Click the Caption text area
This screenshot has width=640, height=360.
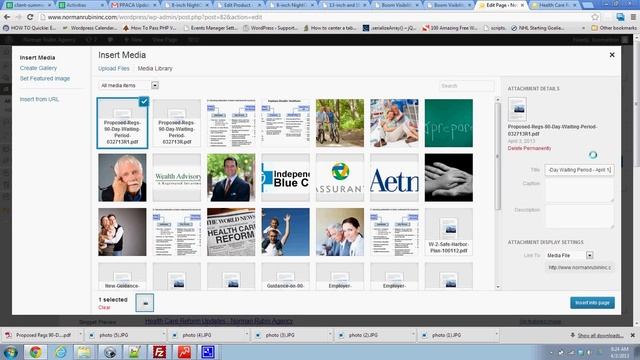click(579, 190)
